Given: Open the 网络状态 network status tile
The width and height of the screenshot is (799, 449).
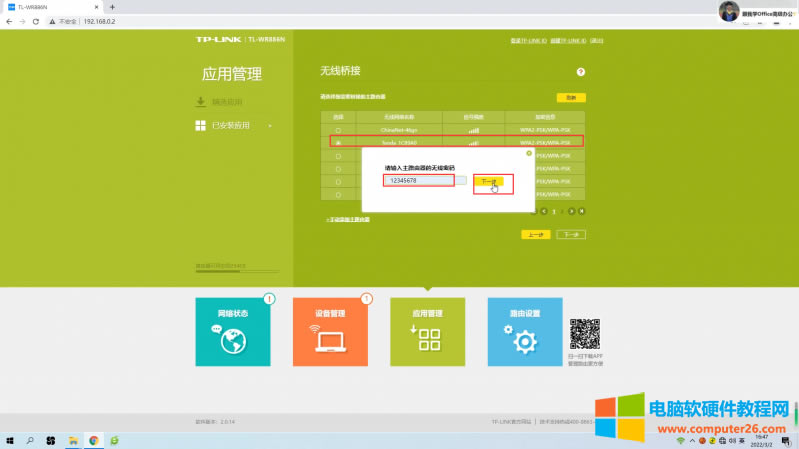Looking at the screenshot, I should point(232,331).
